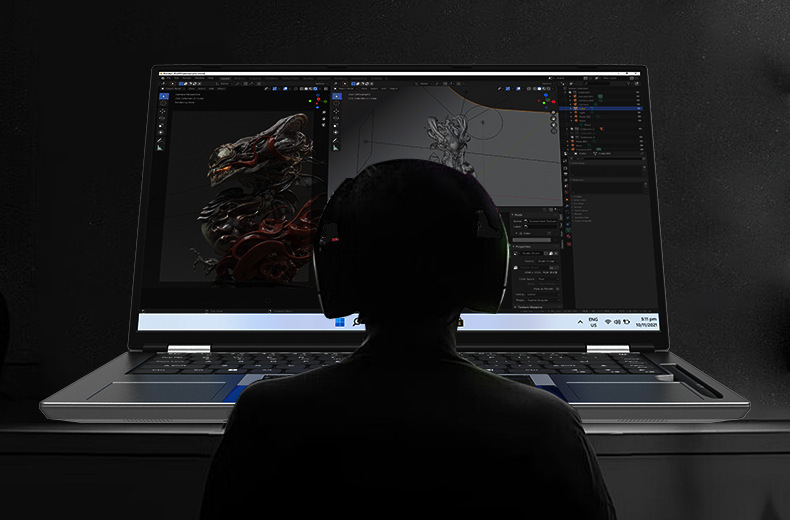Enable rendered shading in camera viewport
790x520 pixels.
[x=315, y=89]
